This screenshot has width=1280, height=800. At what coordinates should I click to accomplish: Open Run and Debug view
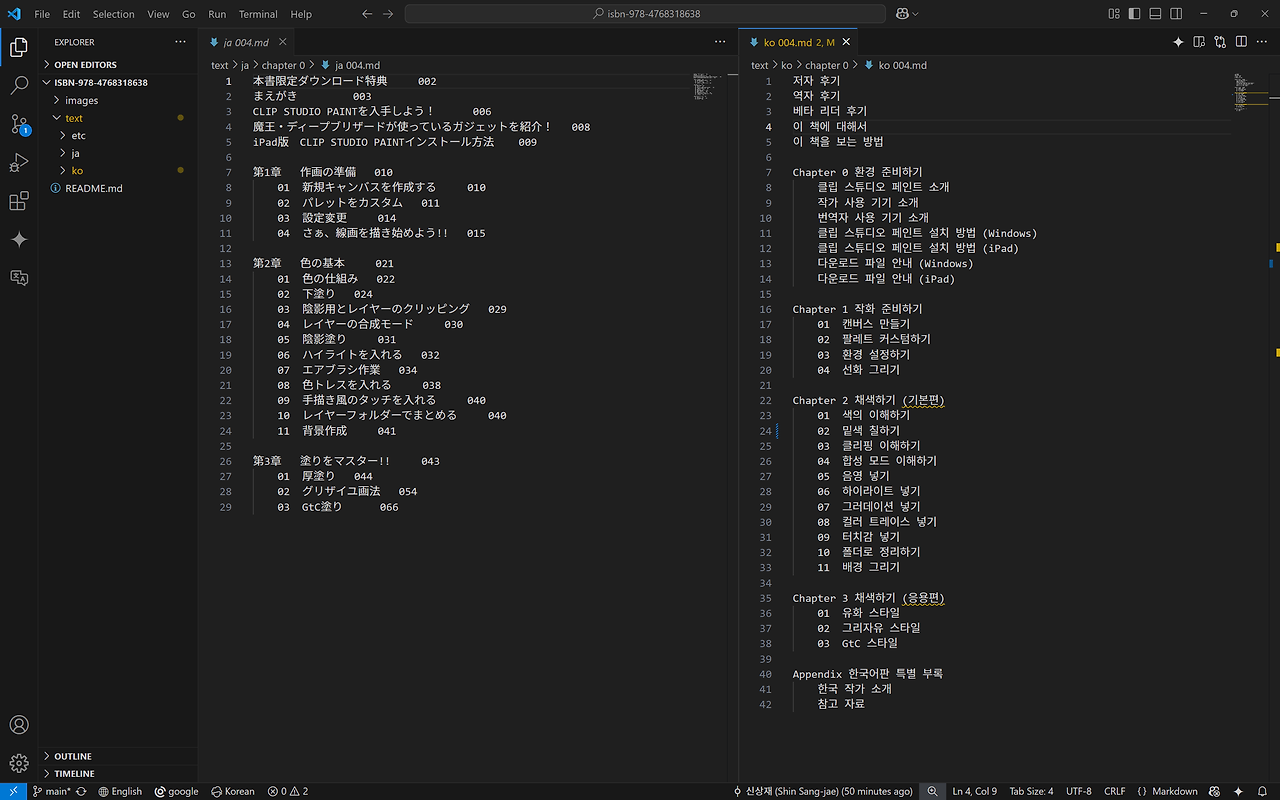(x=19, y=163)
